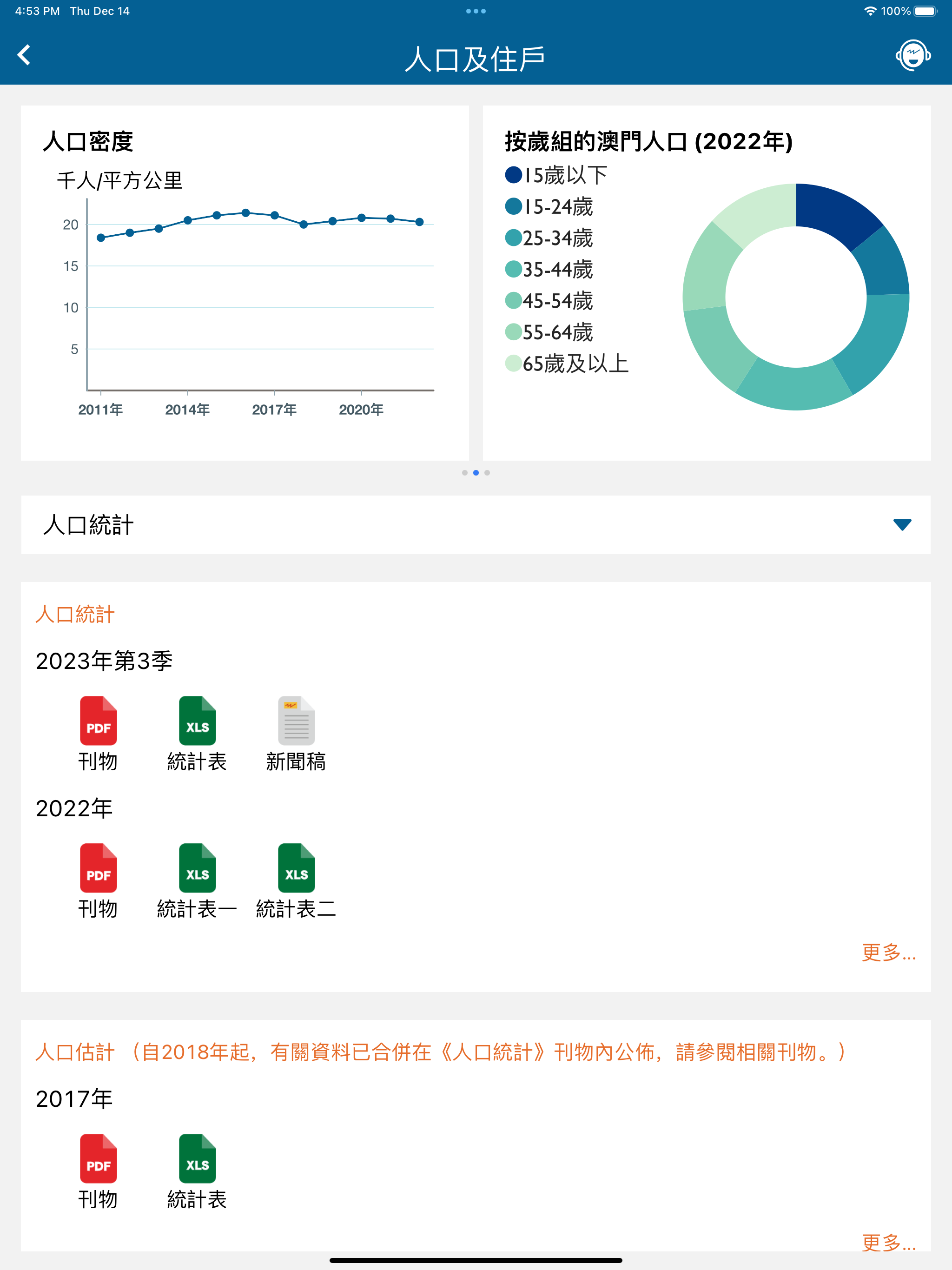Open the 2023年第3季 刊物 PDF file
Viewport: 952px width, 1270px height.
(x=98, y=734)
